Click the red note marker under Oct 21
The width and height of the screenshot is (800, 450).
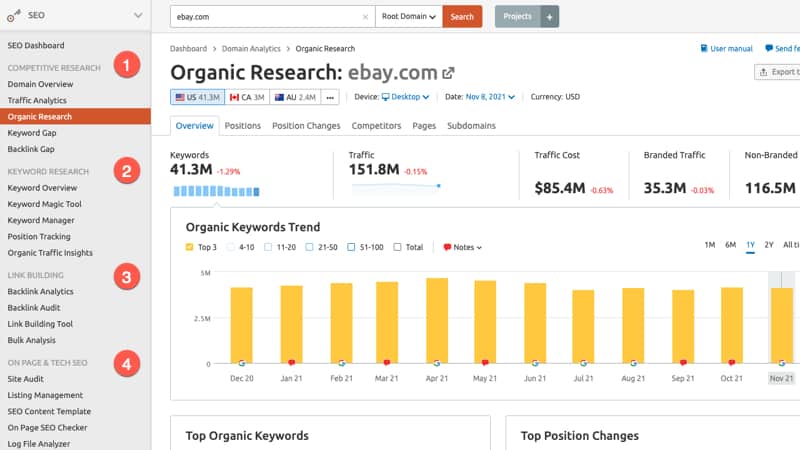click(732, 363)
